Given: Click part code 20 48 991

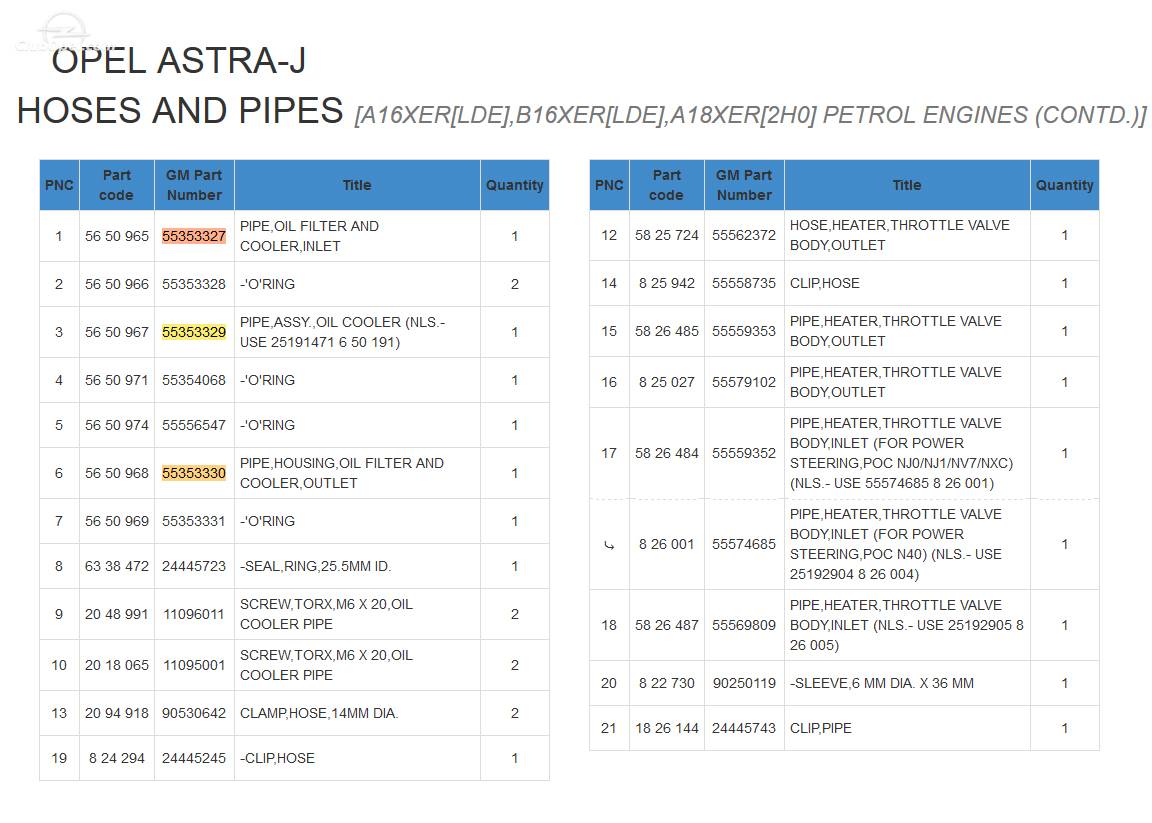Looking at the screenshot, I should [117, 614].
